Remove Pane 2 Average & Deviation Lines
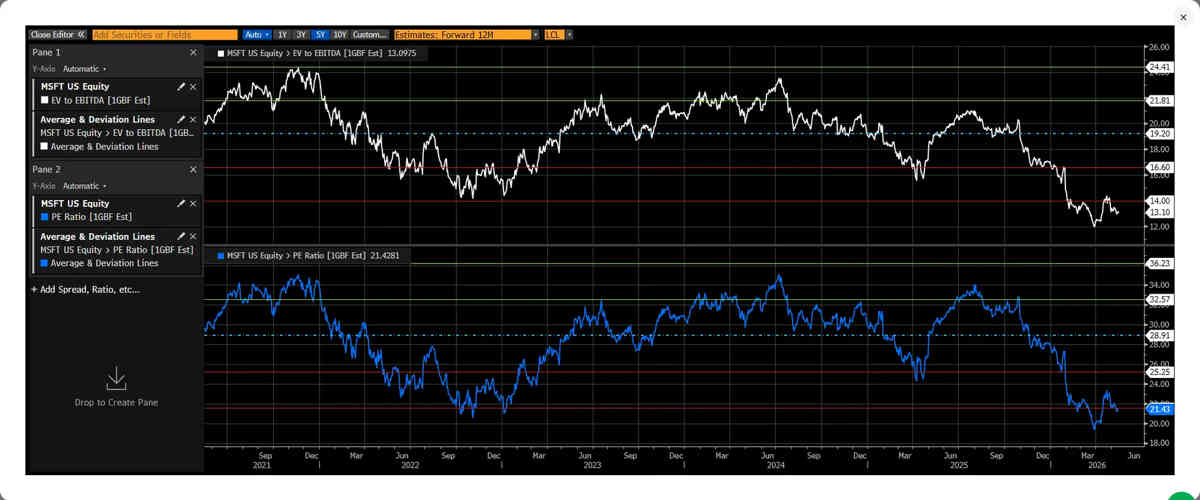 point(193,236)
